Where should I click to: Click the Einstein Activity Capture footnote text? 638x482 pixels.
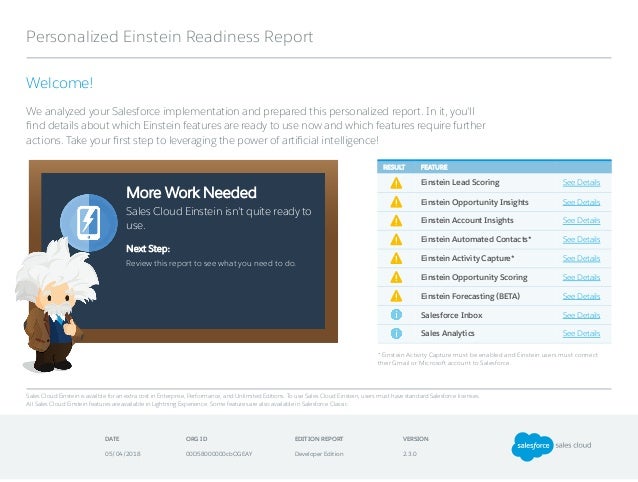tap(488, 359)
